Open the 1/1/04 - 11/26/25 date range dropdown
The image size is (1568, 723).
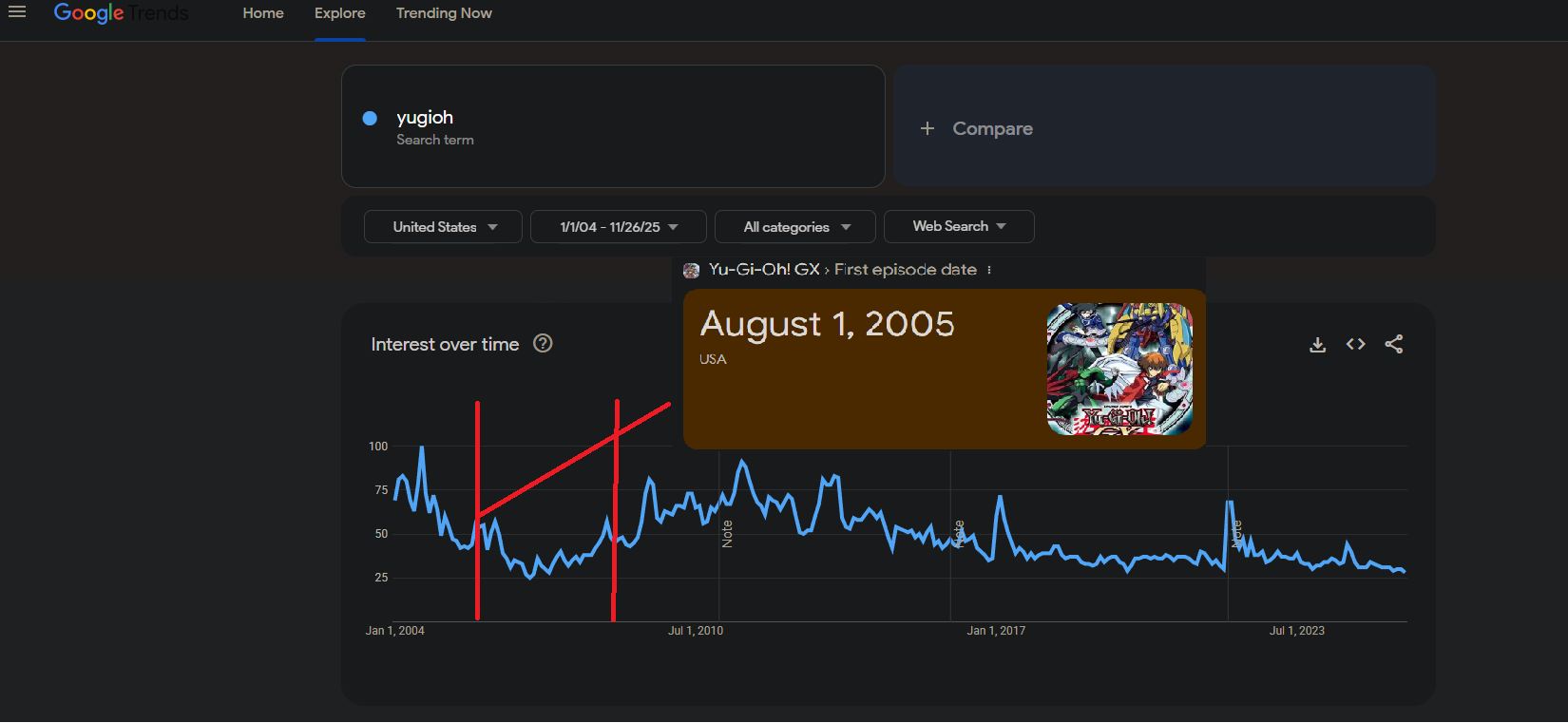(x=619, y=227)
